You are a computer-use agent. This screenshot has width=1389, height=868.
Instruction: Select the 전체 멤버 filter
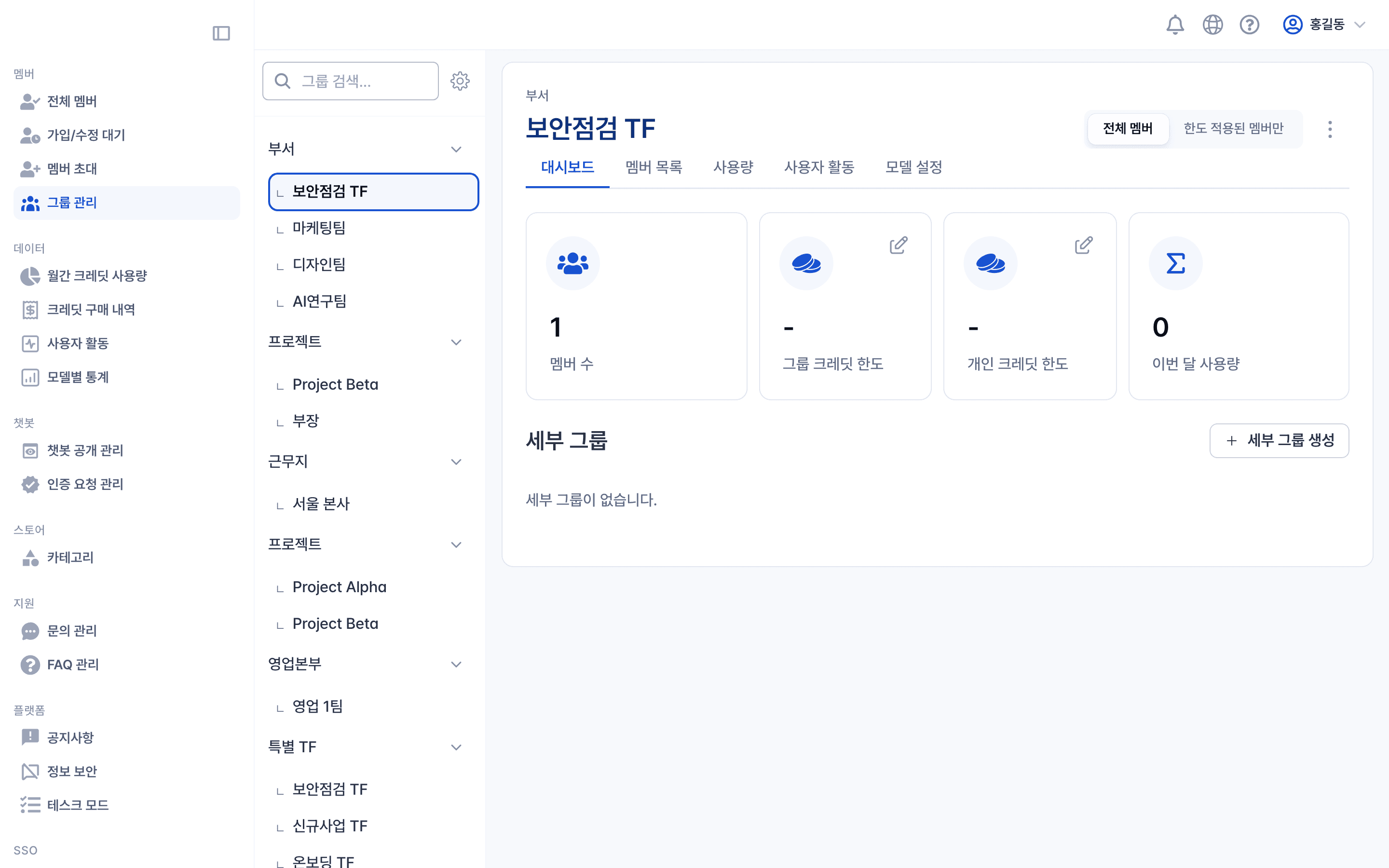click(1127, 129)
